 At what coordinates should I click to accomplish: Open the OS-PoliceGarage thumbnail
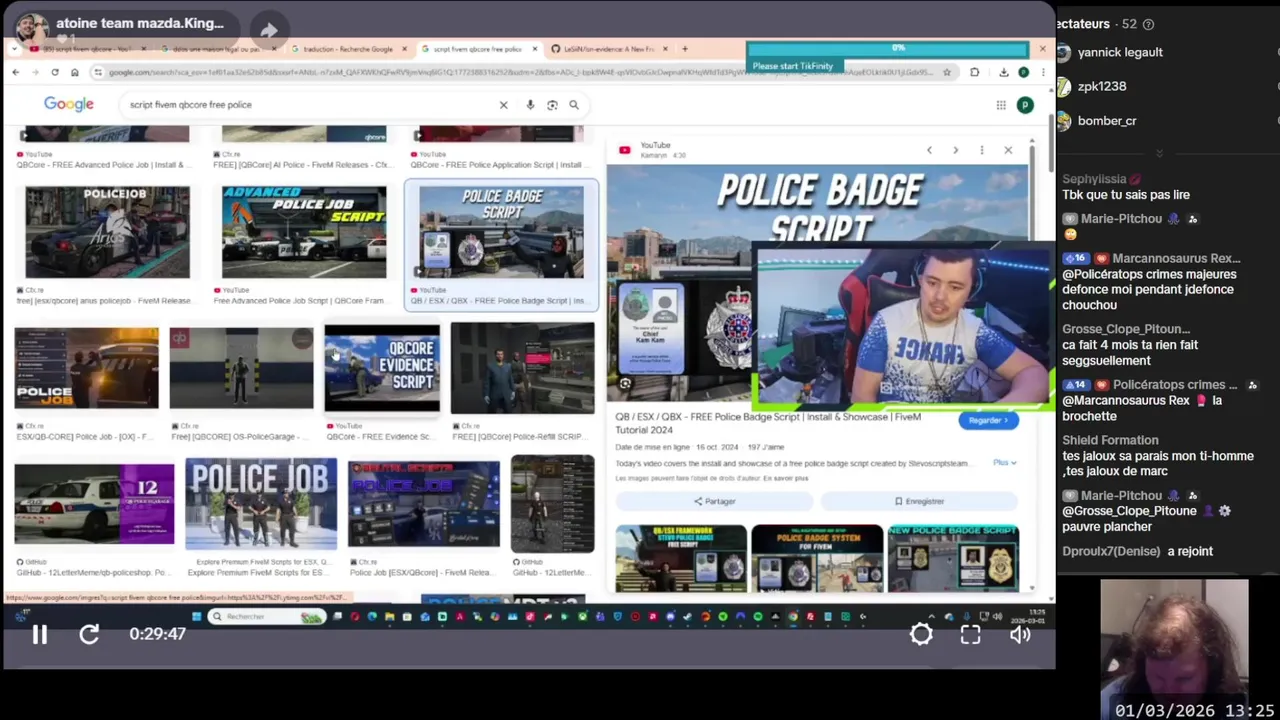tap(241, 368)
